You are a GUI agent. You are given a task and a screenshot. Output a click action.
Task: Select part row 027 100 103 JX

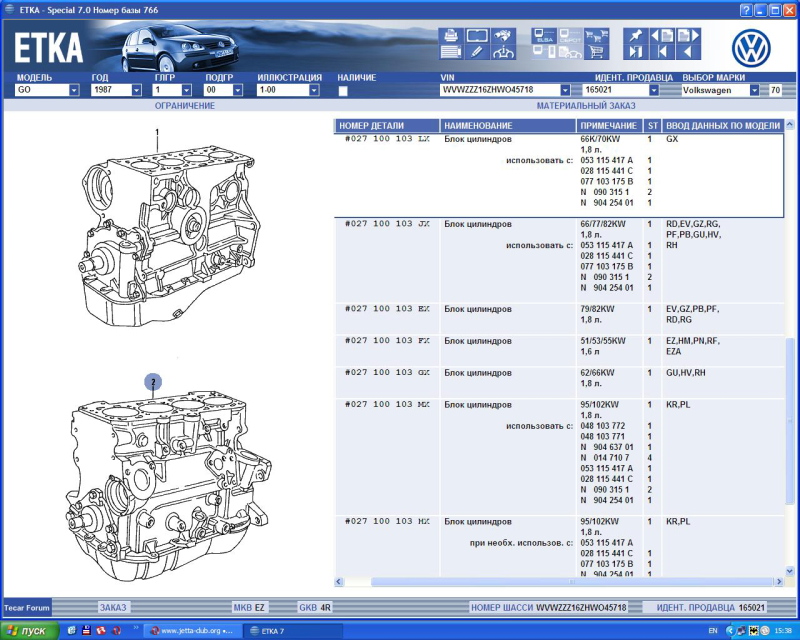pyautogui.click(x=559, y=261)
